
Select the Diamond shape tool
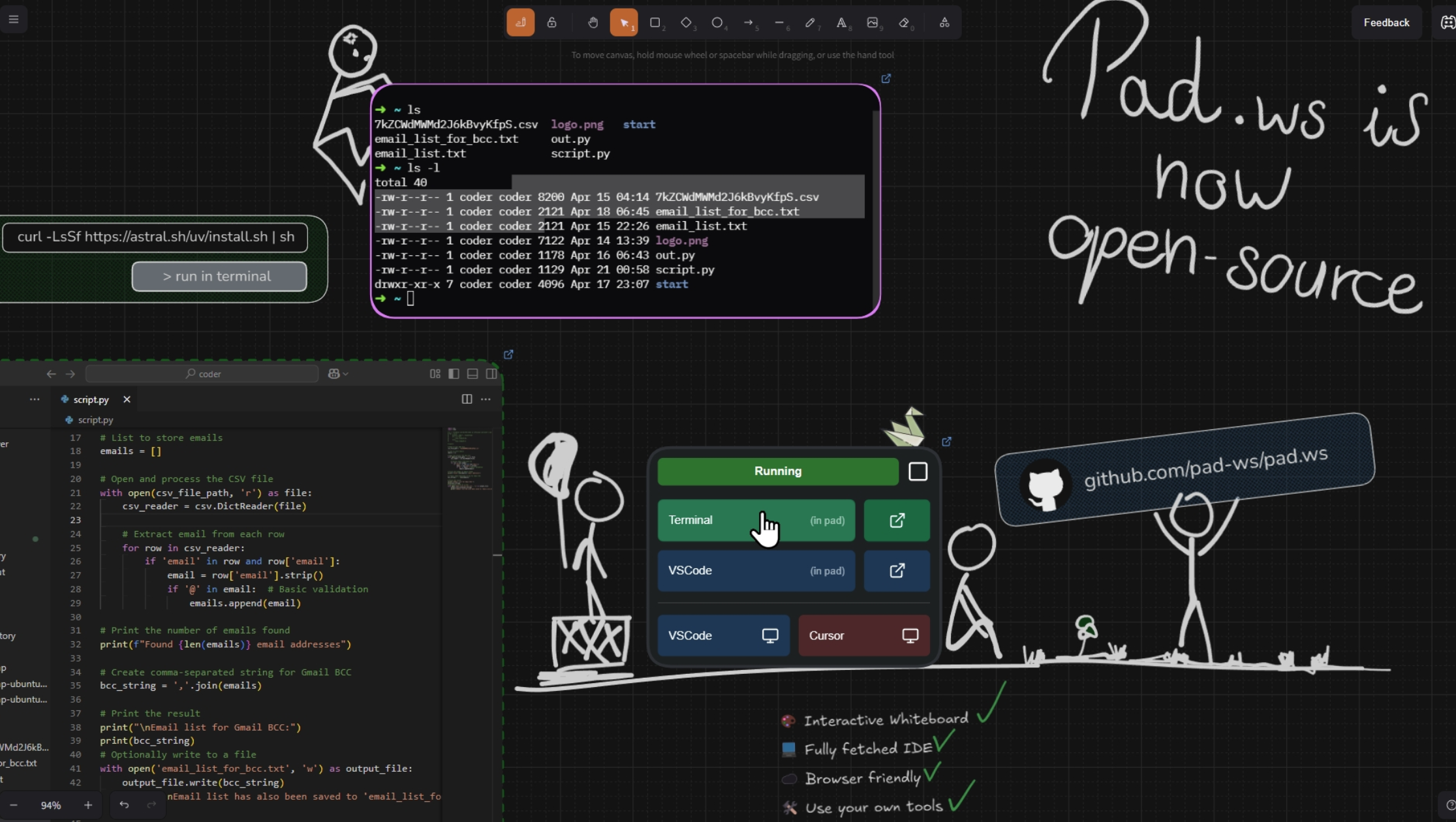(686, 23)
